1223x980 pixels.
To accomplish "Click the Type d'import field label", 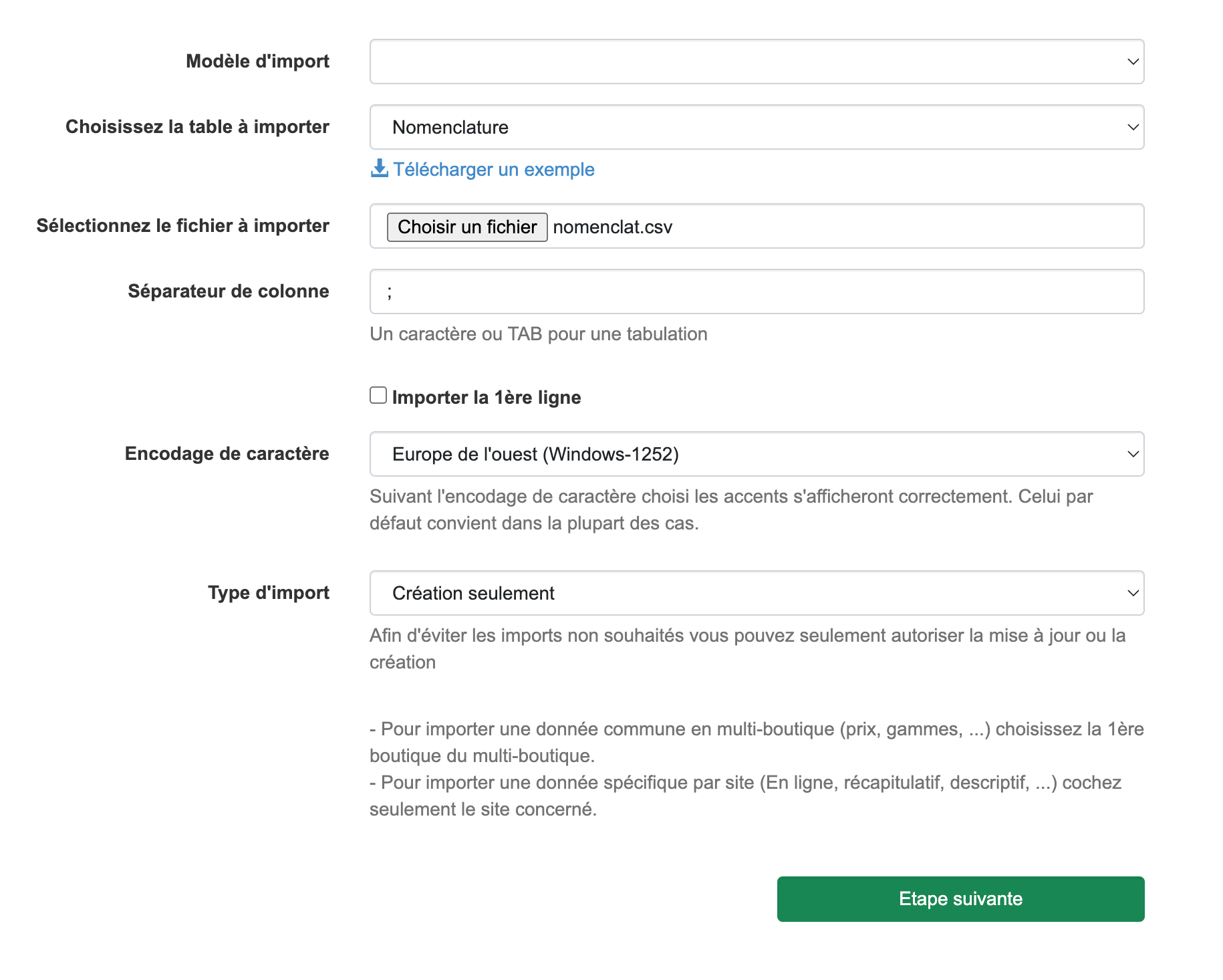I will point(268,593).
